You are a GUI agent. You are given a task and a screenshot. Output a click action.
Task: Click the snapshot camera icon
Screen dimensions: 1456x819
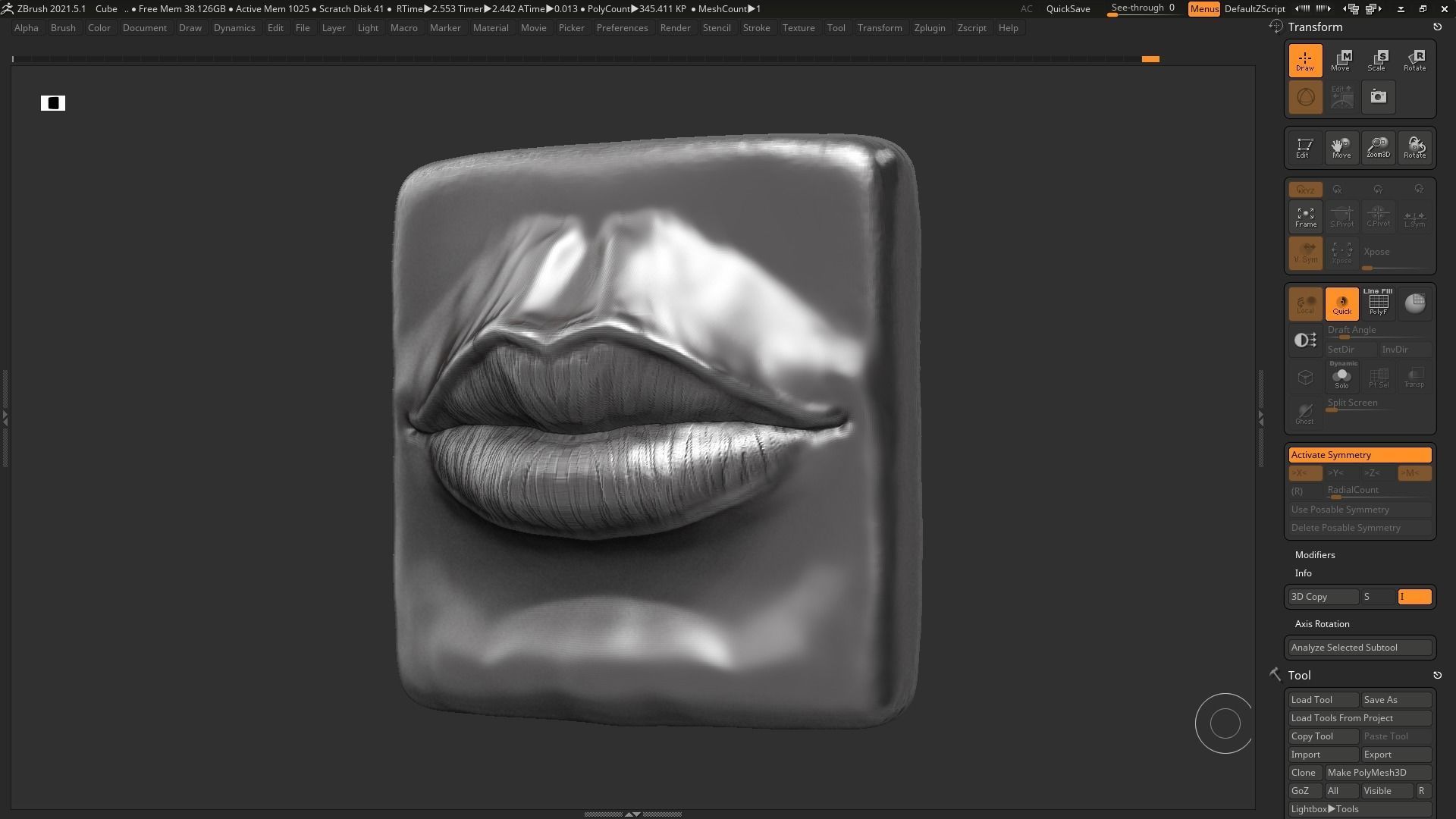[1378, 97]
